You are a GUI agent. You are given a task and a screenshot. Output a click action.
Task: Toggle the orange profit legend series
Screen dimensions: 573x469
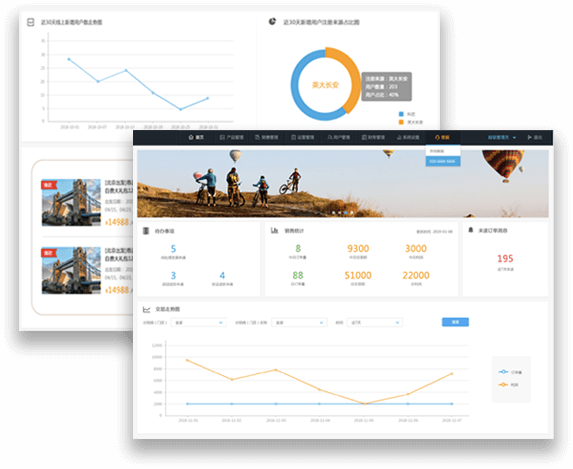[508, 385]
